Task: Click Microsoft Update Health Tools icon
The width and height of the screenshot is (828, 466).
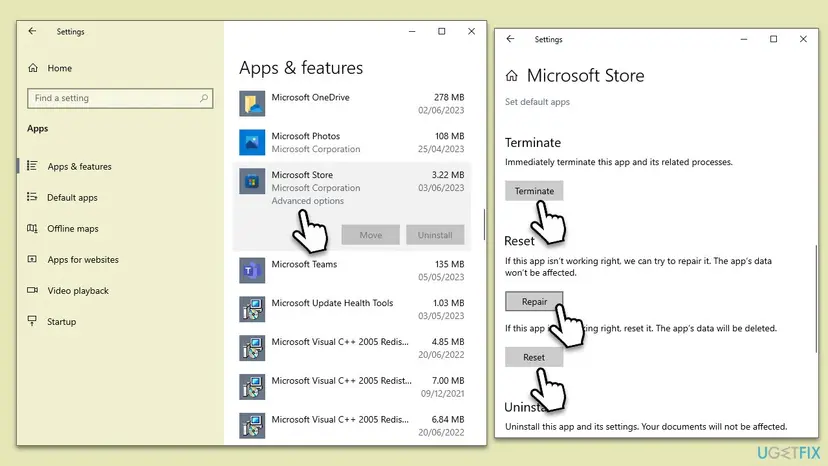Action: (252, 309)
